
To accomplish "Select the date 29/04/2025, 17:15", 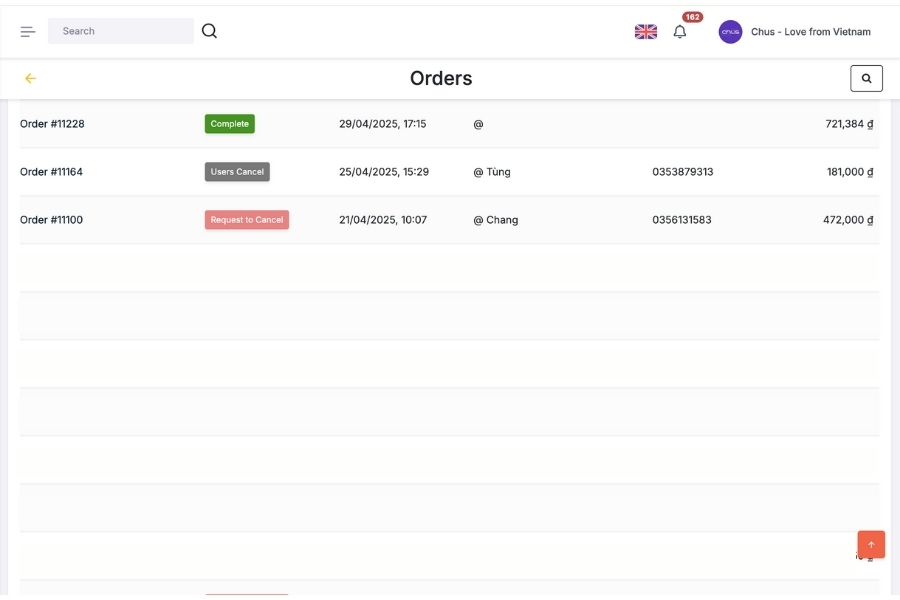I will tap(382, 123).
